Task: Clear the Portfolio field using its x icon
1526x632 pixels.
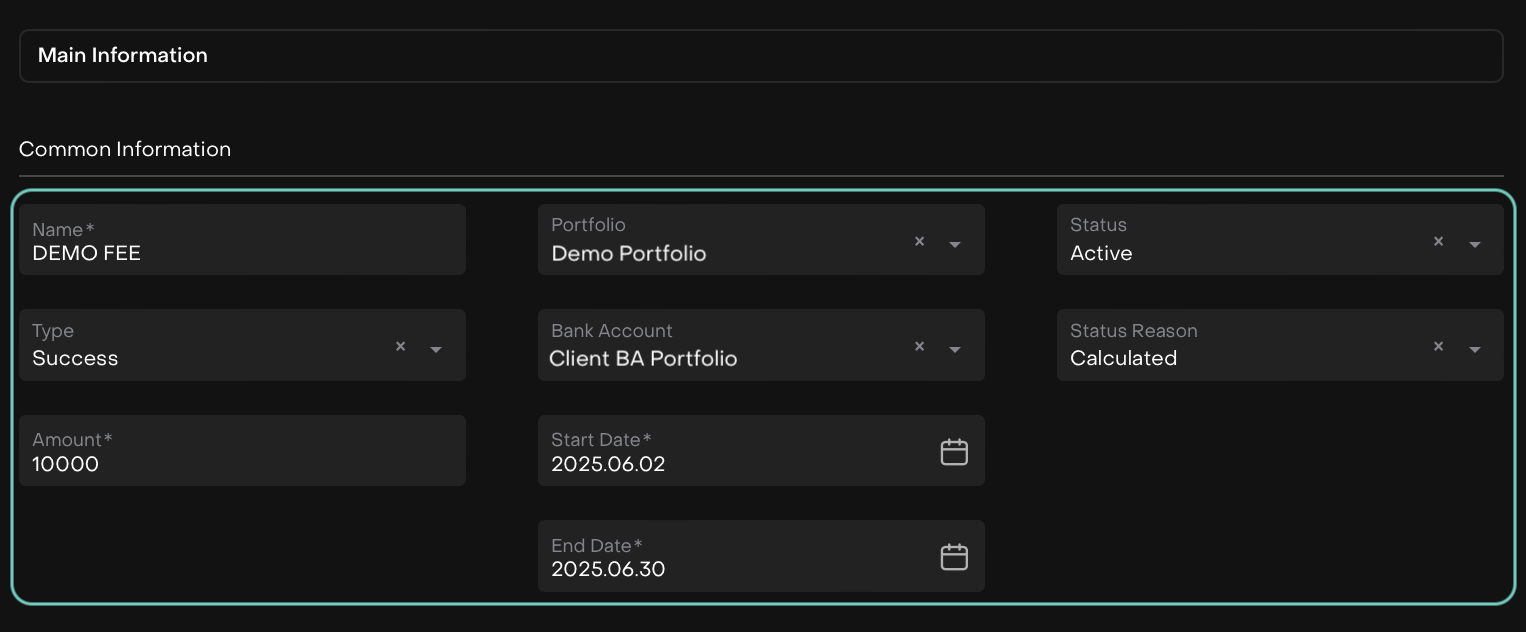Action: tap(919, 241)
